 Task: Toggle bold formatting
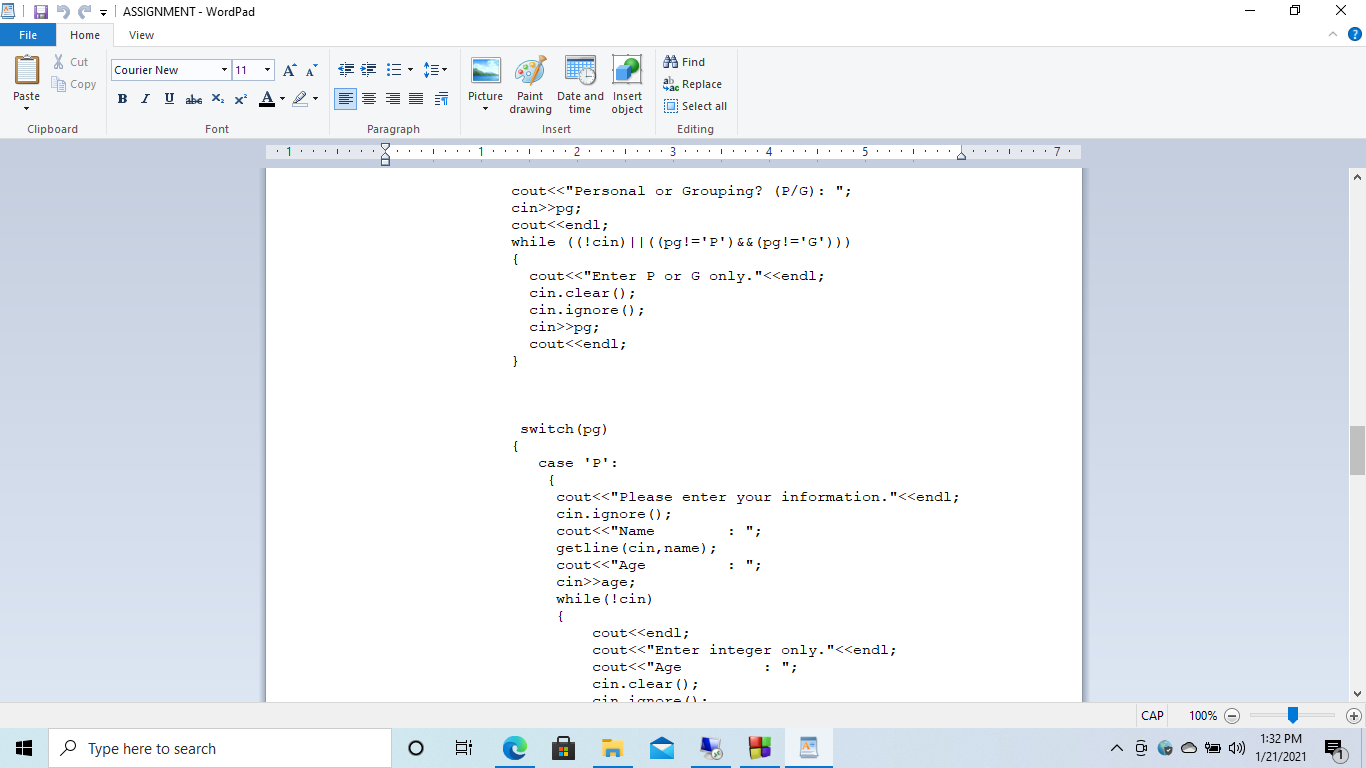122,99
